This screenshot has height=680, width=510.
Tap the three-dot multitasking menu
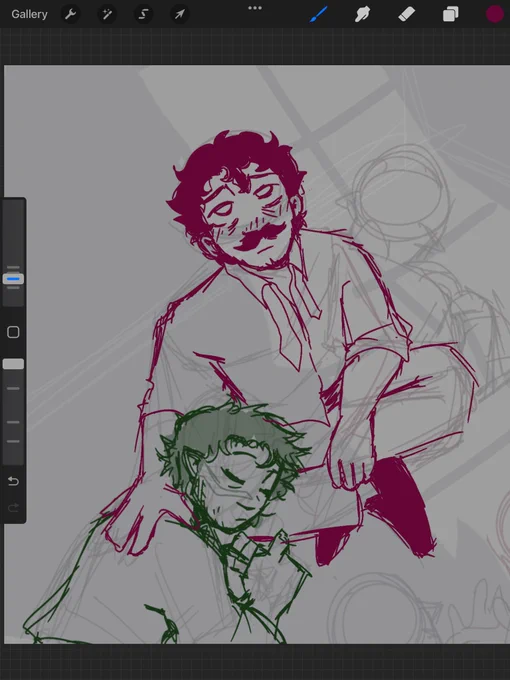[255, 8]
